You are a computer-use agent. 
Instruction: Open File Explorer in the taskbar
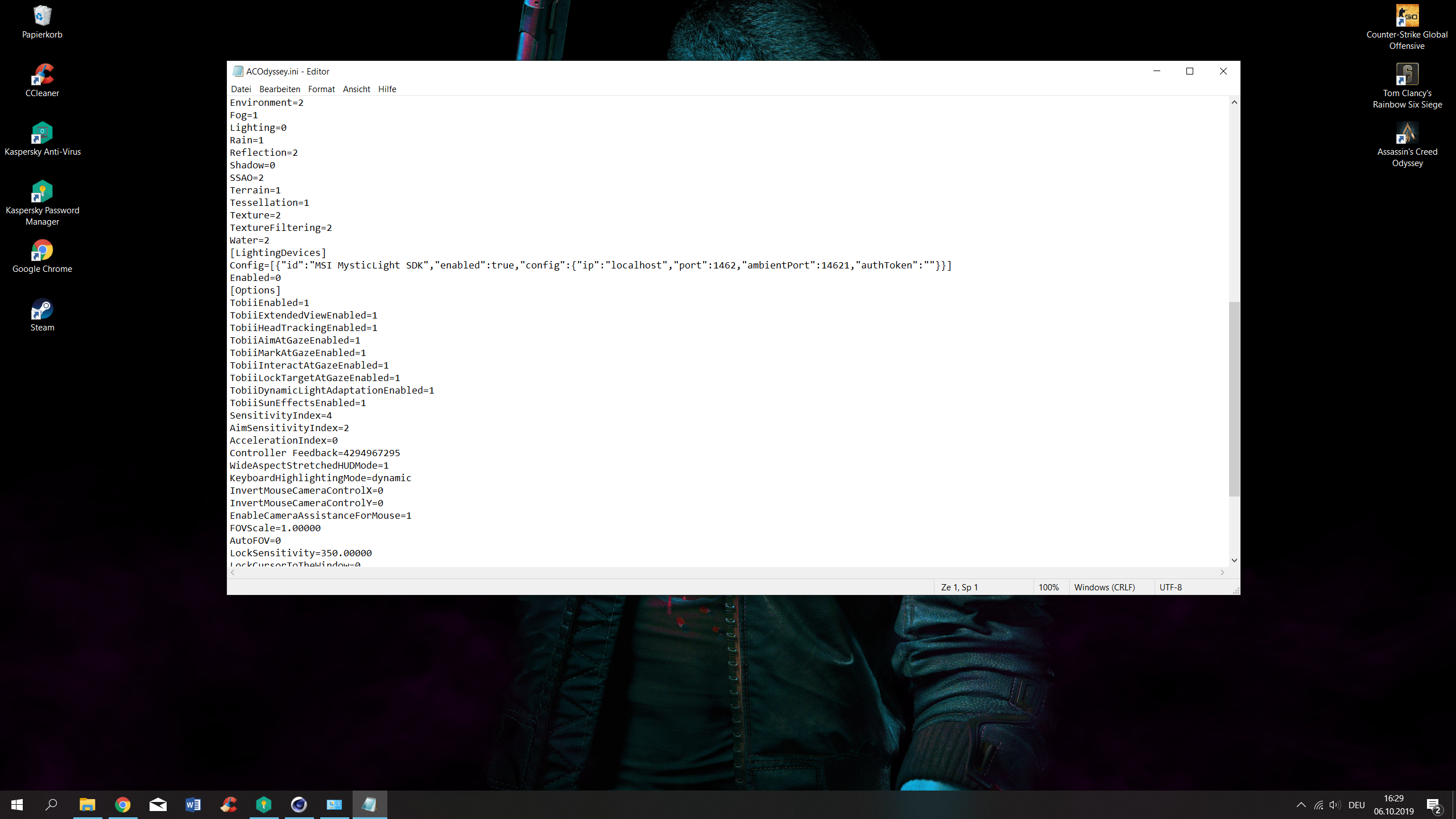(x=87, y=805)
